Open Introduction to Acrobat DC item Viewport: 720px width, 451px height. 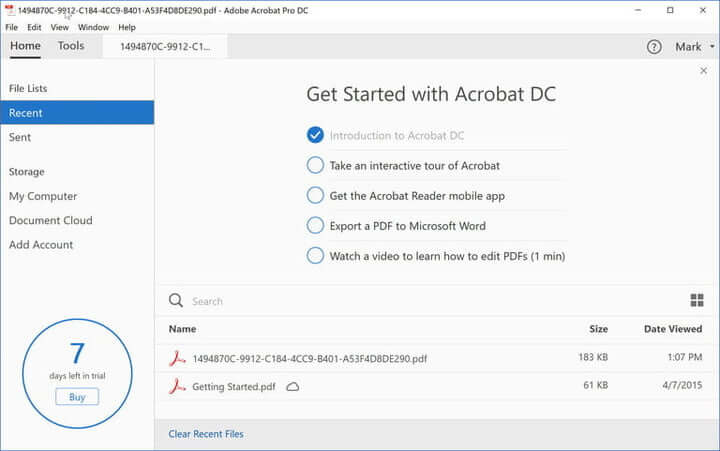click(397, 135)
